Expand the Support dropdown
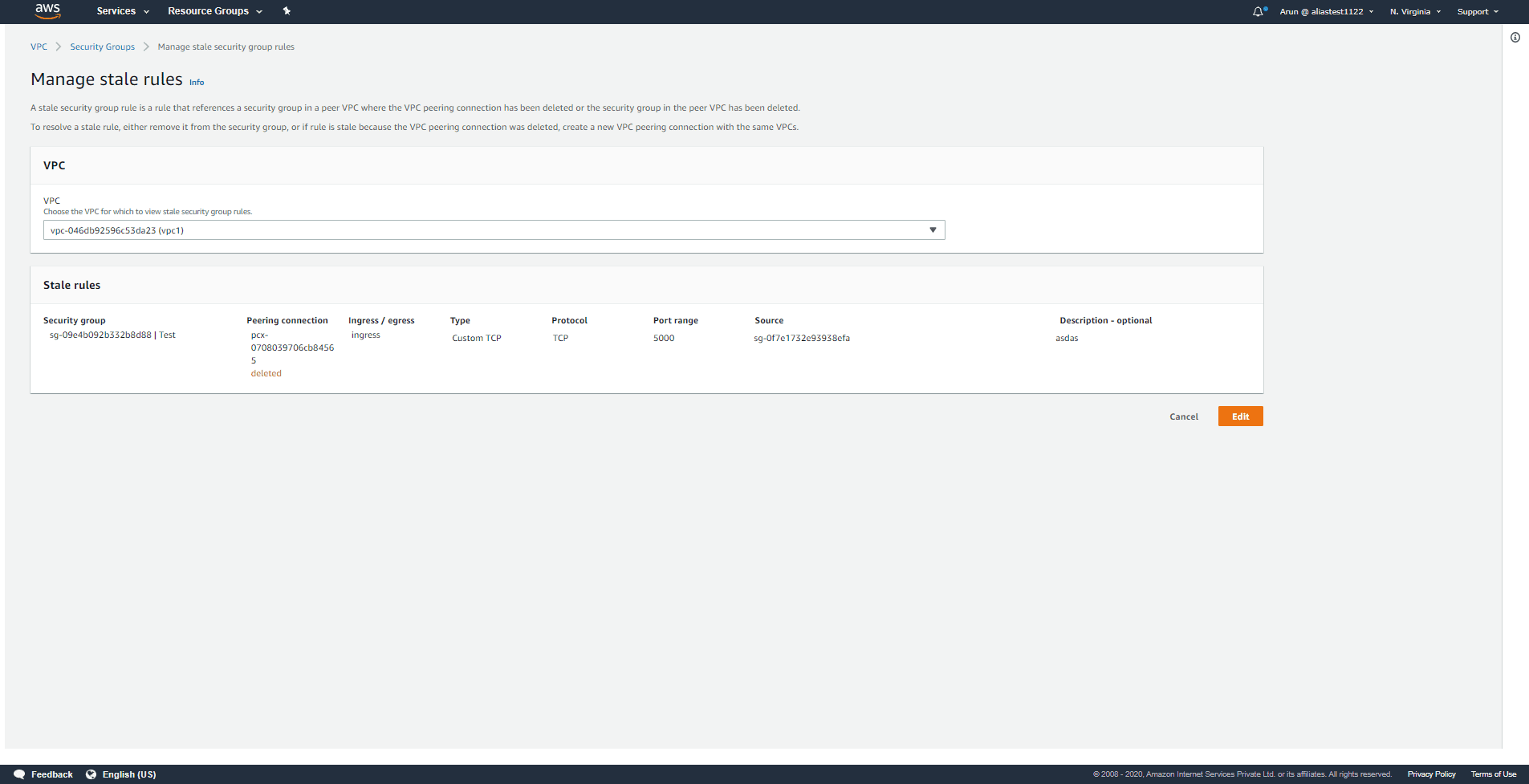Screen dimensions: 1529x784 [x=1477, y=11]
